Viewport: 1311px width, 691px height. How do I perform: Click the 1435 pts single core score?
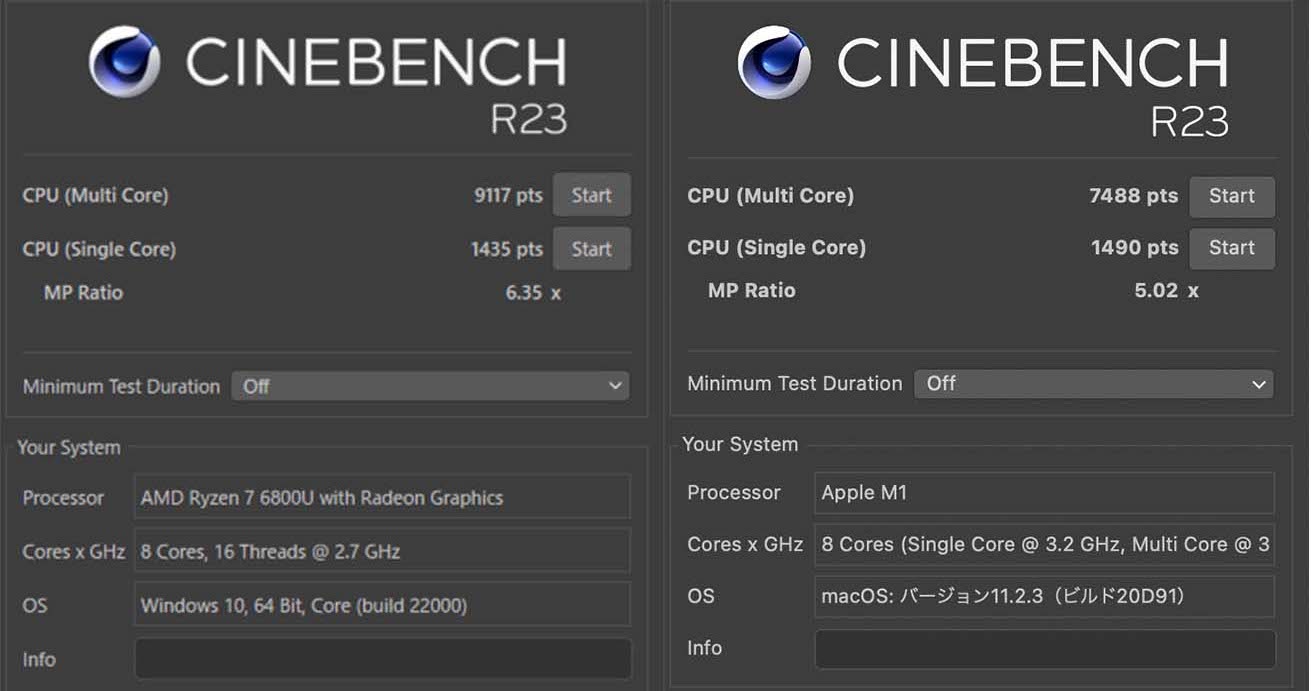click(507, 249)
